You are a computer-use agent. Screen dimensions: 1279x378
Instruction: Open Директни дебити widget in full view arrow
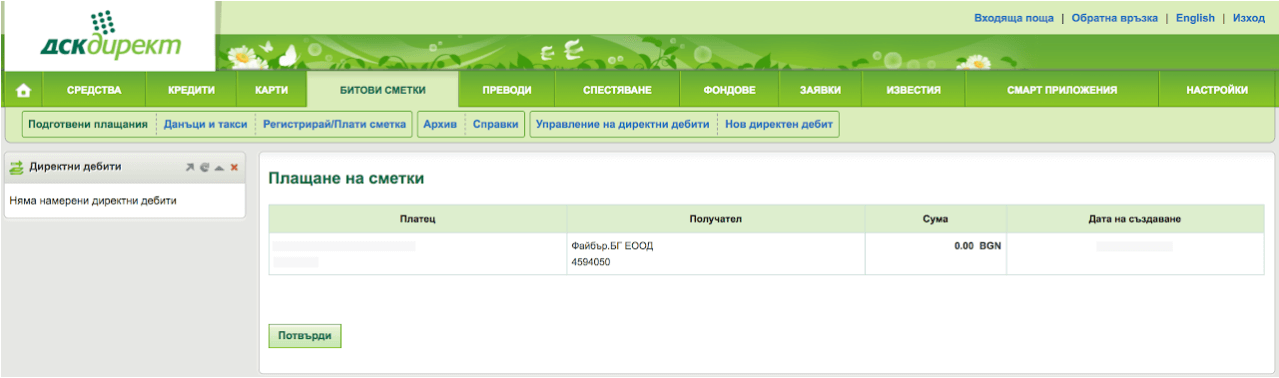[x=190, y=168]
